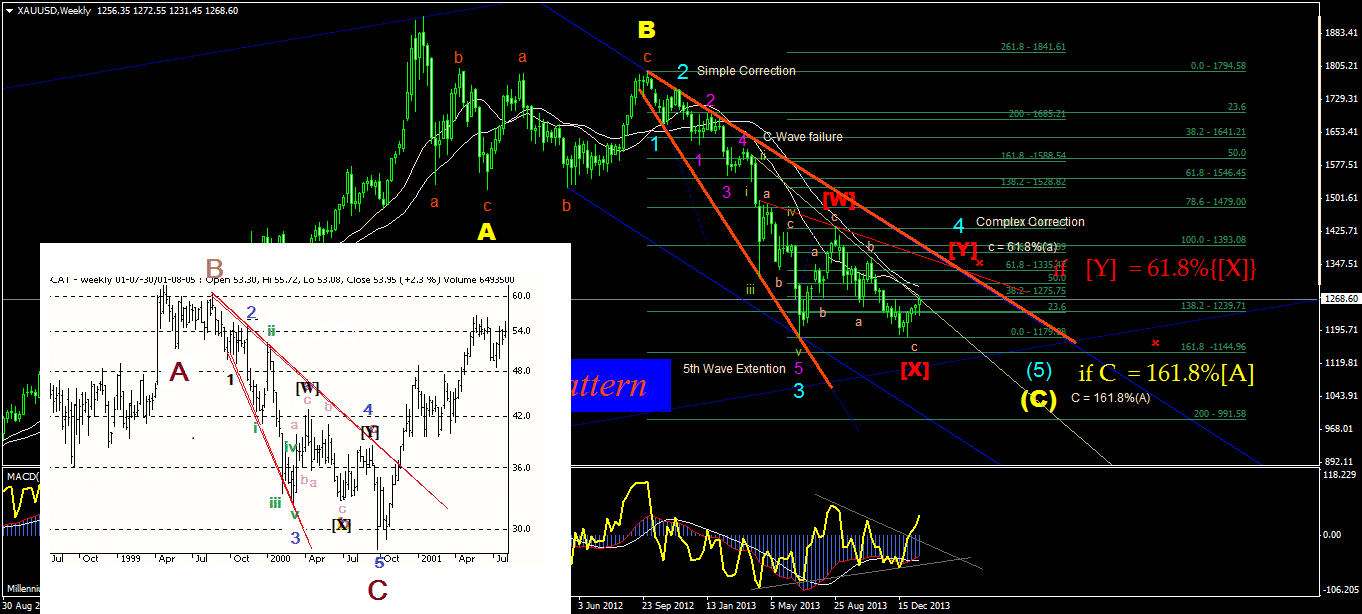
Task: Click the 118.229 MACD scale value
Action: (1339, 475)
